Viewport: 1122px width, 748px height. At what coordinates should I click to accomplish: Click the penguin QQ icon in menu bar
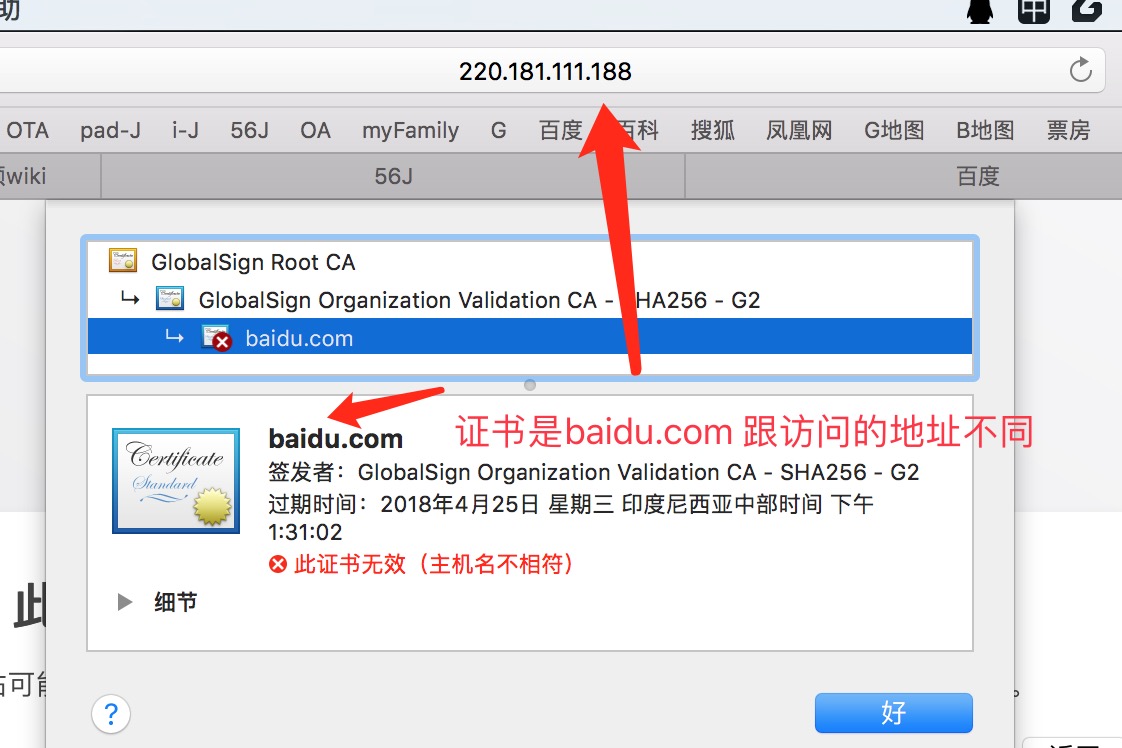(x=980, y=11)
